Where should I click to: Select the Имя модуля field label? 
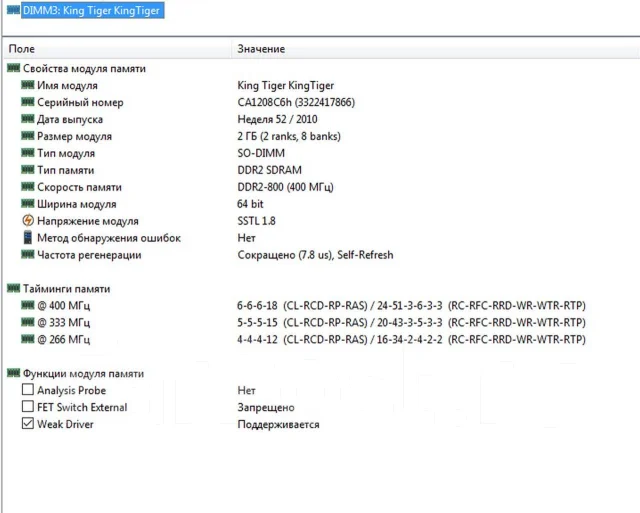coord(67,86)
